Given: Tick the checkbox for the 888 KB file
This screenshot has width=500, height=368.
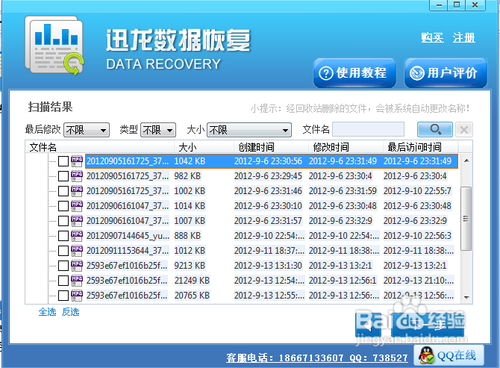Looking at the screenshot, I should tap(63, 236).
